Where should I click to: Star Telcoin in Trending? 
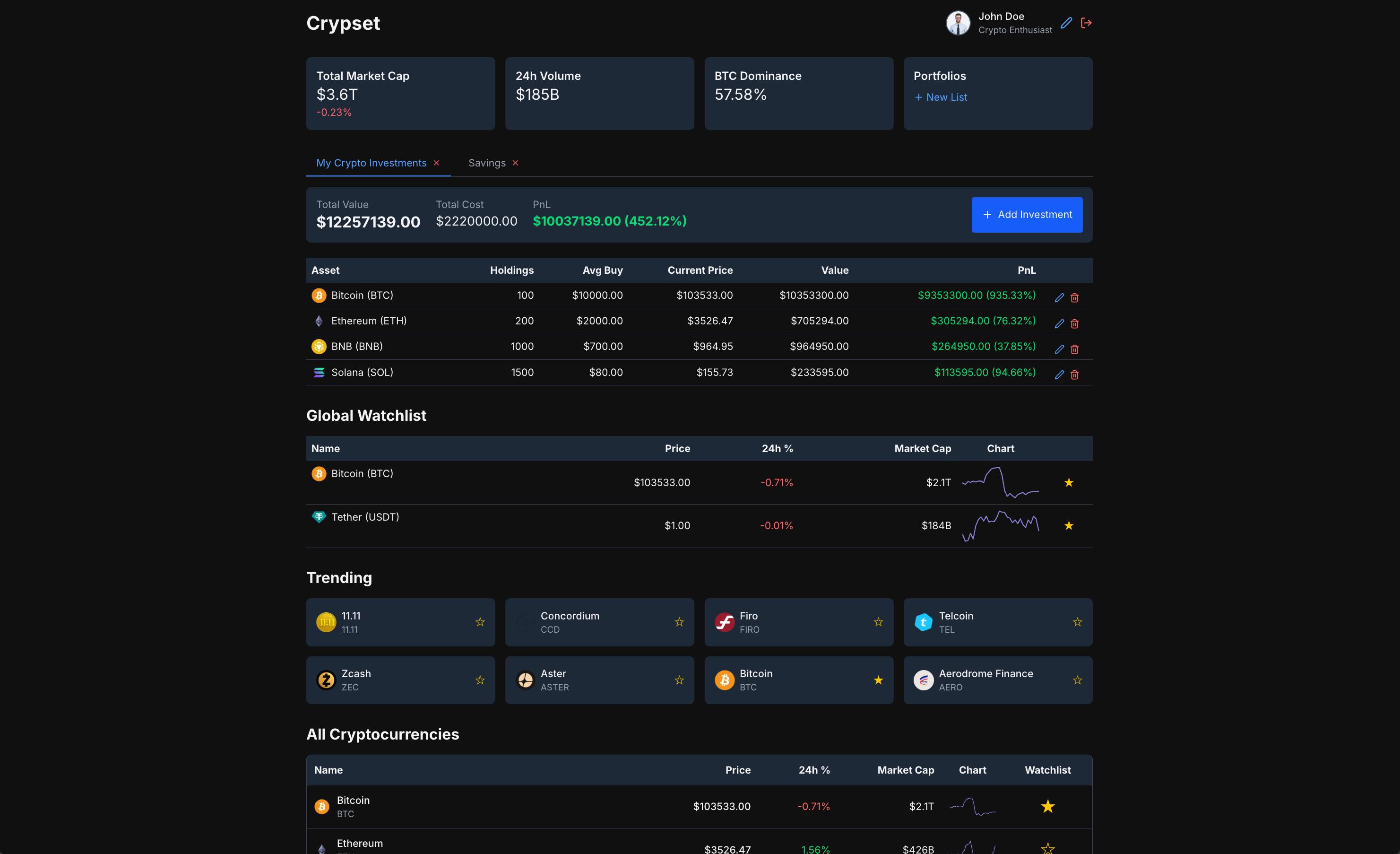tap(1077, 622)
